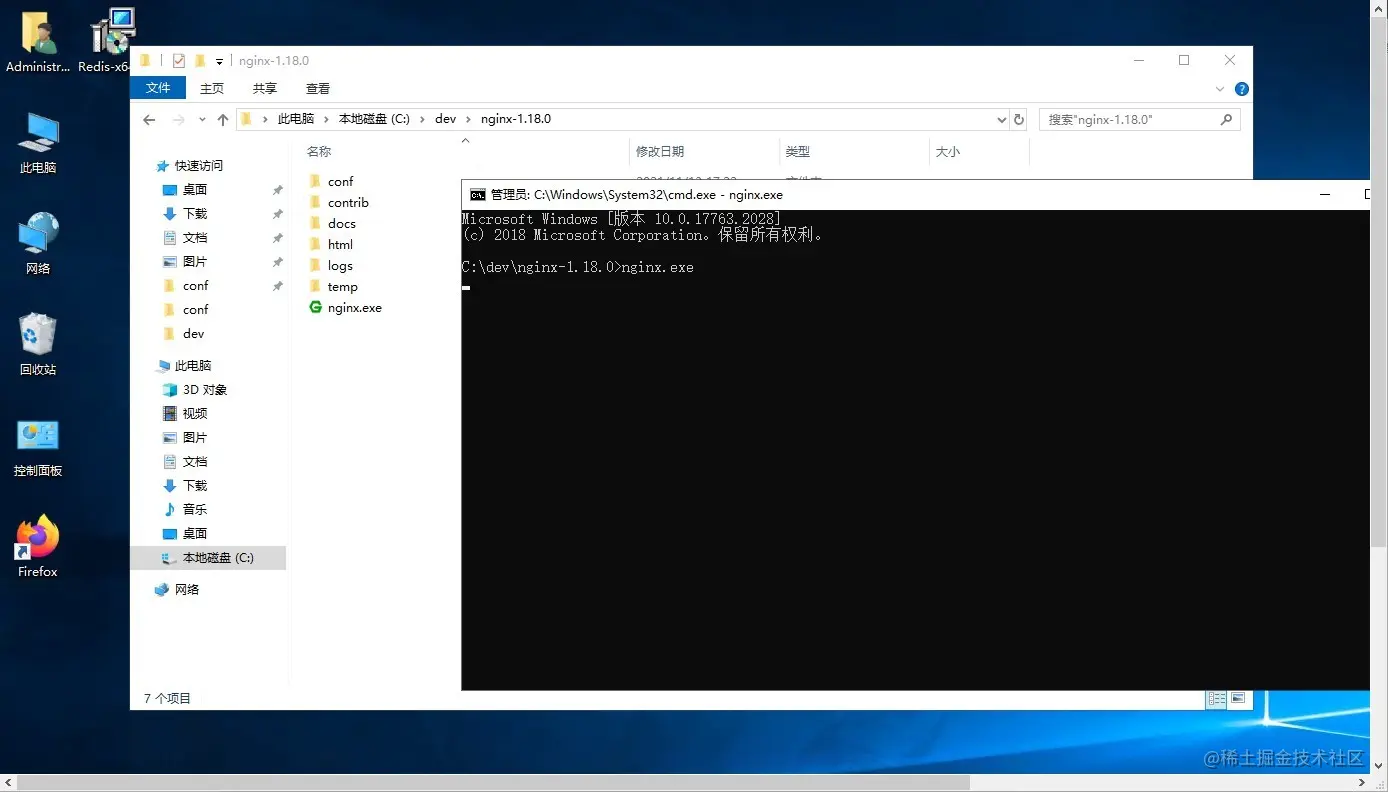Go back with the Explorer back arrow
This screenshot has height=792, width=1388.
pos(149,119)
